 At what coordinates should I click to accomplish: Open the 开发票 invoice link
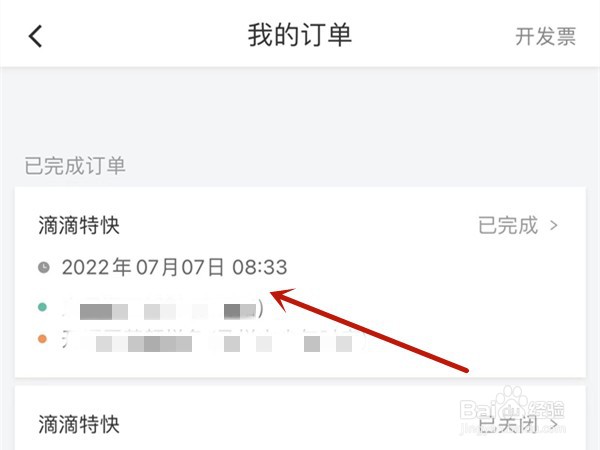545,37
